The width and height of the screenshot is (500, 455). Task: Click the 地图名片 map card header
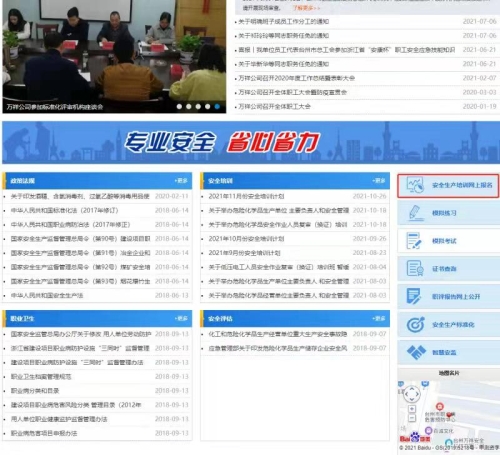(449, 373)
